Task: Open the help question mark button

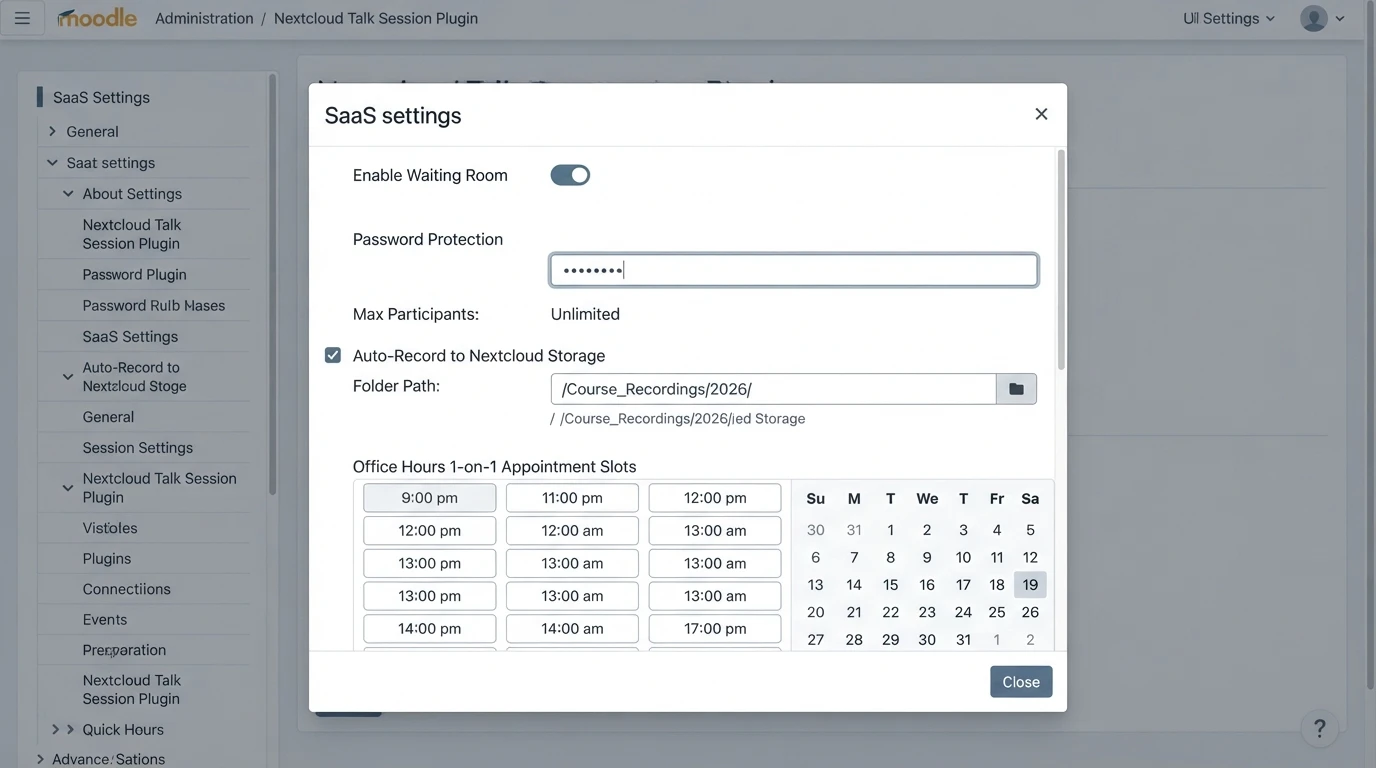Action: [1319, 728]
